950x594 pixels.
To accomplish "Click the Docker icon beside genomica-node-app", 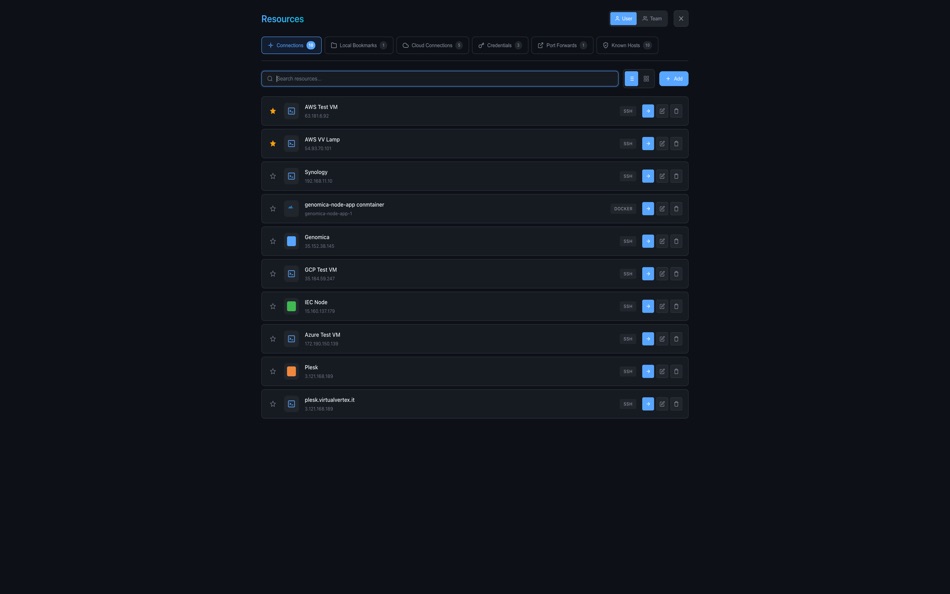I will point(289,207).
